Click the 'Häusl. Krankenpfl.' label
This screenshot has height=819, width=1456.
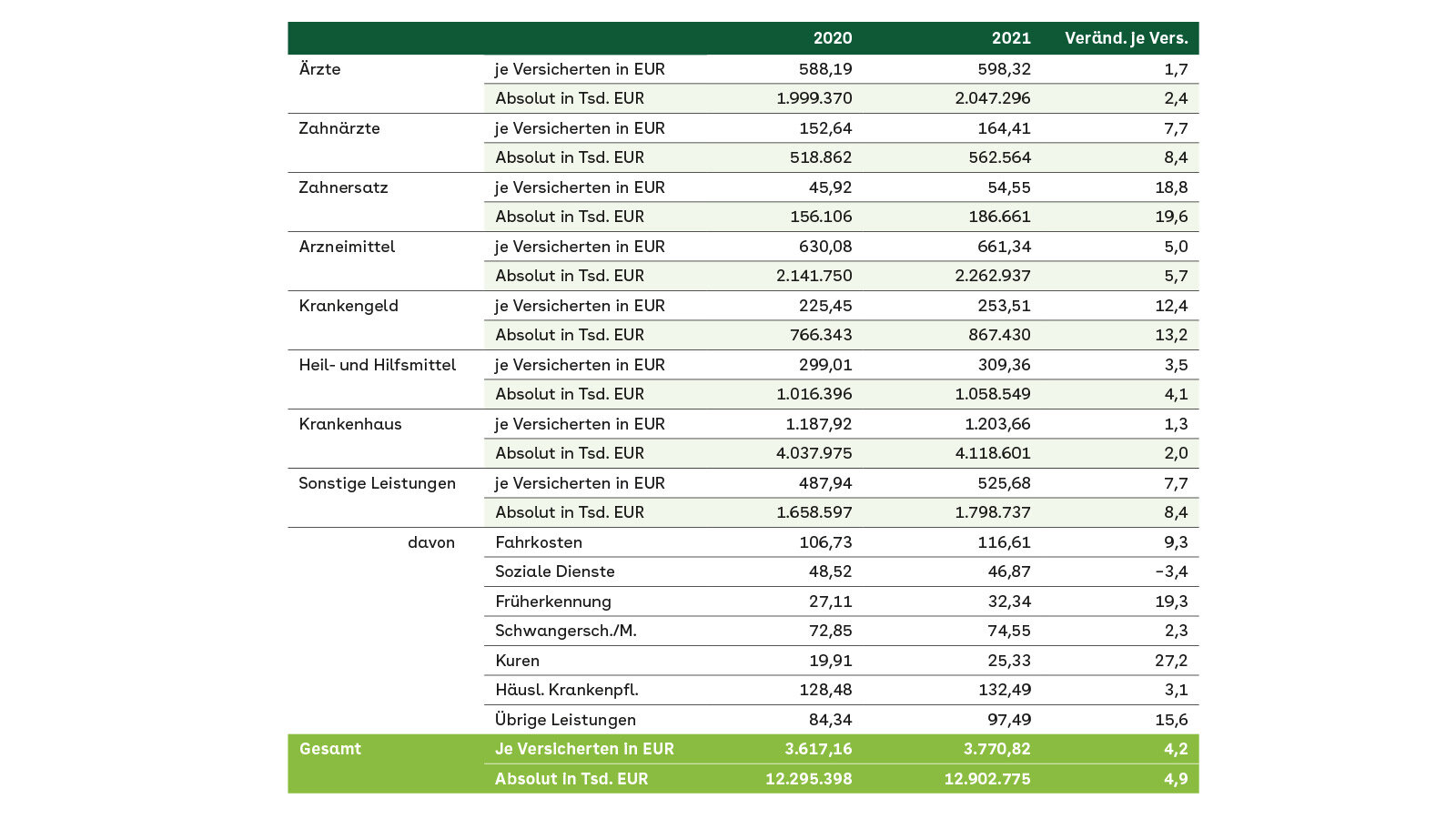click(x=566, y=690)
